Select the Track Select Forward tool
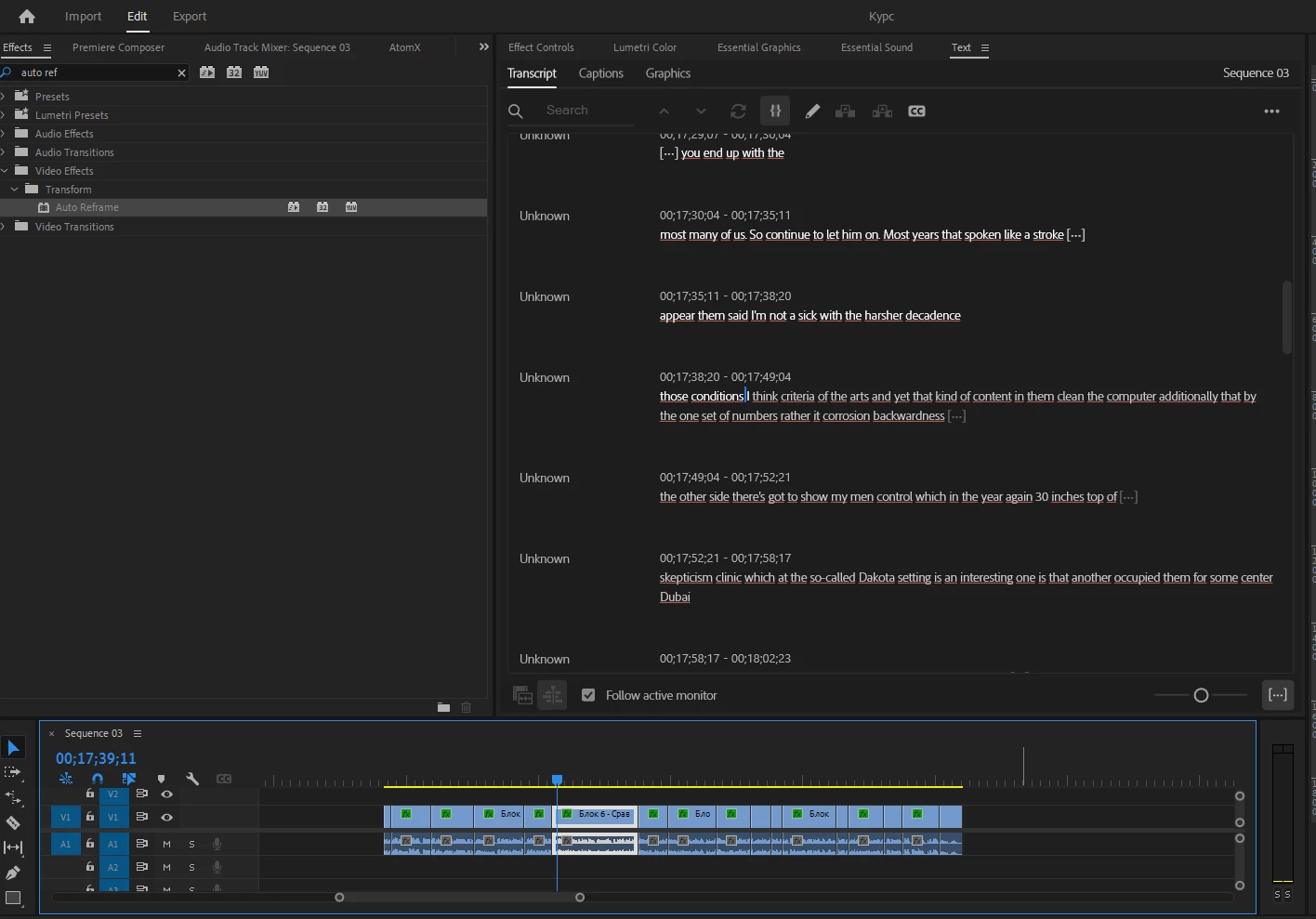The width and height of the screenshot is (1316, 919). coord(13,772)
